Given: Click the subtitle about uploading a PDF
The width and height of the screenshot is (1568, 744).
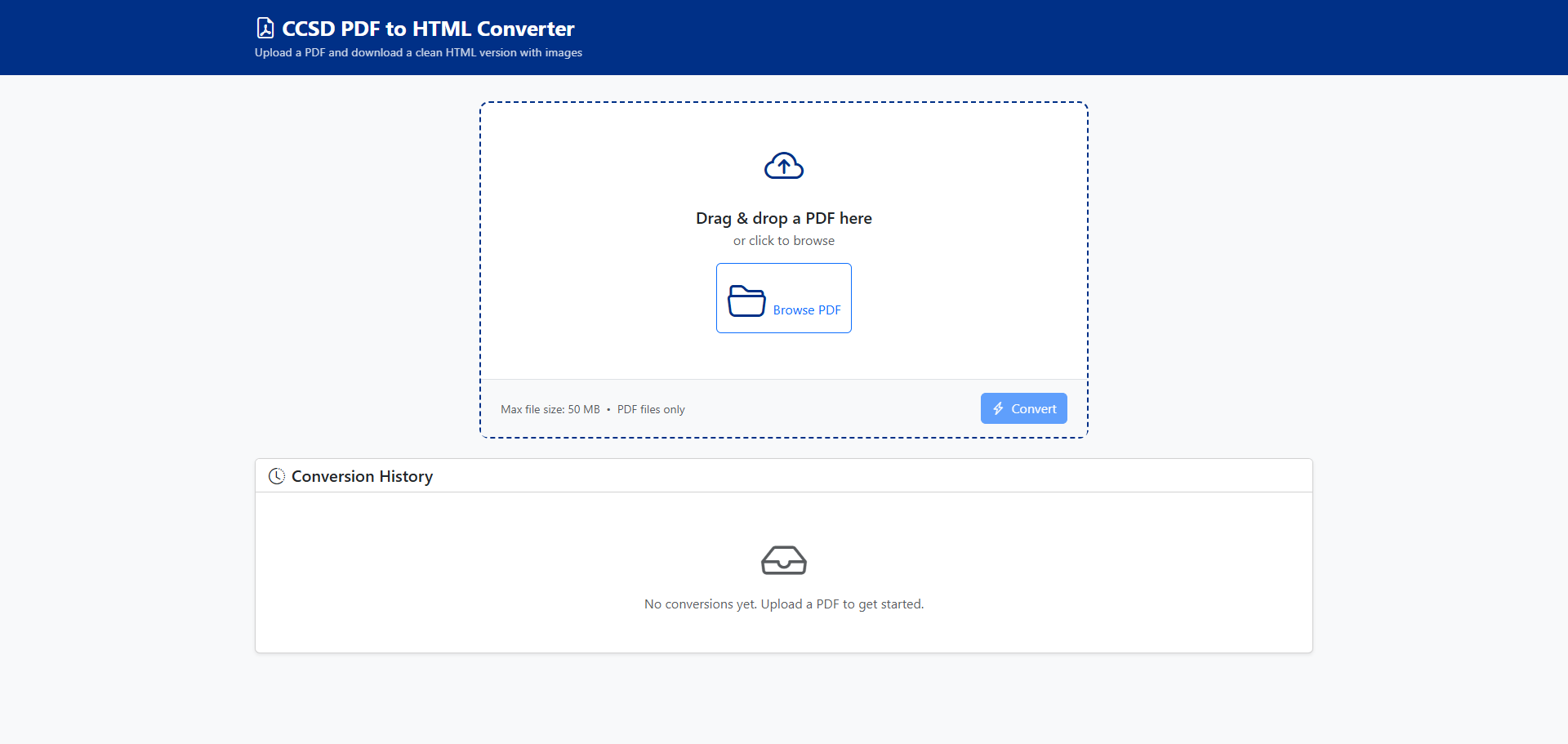Looking at the screenshot, I should (x=418, y=52).
